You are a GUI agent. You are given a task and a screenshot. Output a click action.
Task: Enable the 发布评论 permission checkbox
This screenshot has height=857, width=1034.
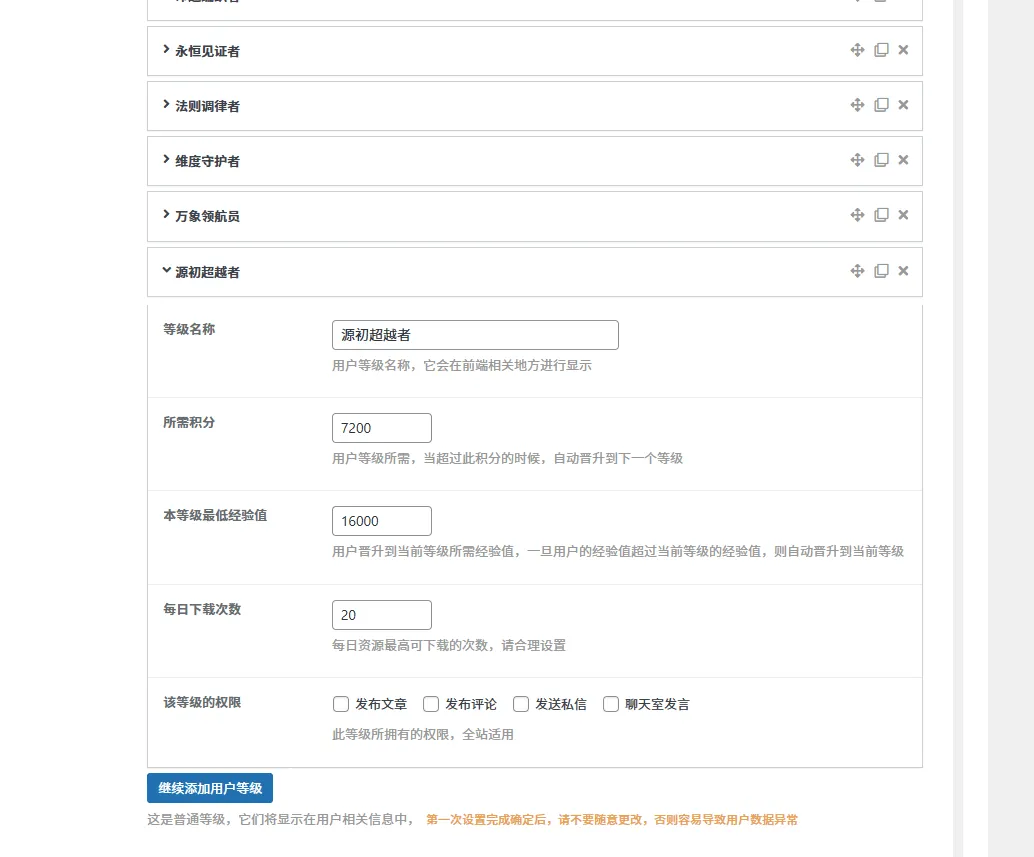pos(431,704)
